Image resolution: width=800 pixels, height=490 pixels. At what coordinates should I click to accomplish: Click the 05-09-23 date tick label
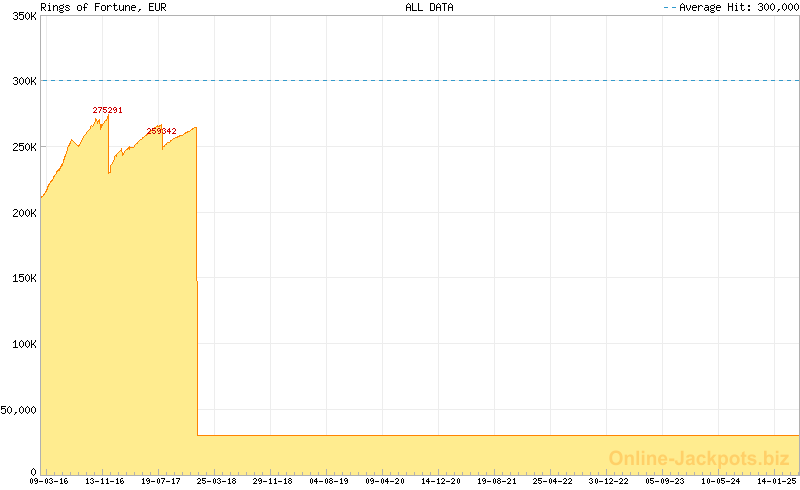(x=665, y=481)
